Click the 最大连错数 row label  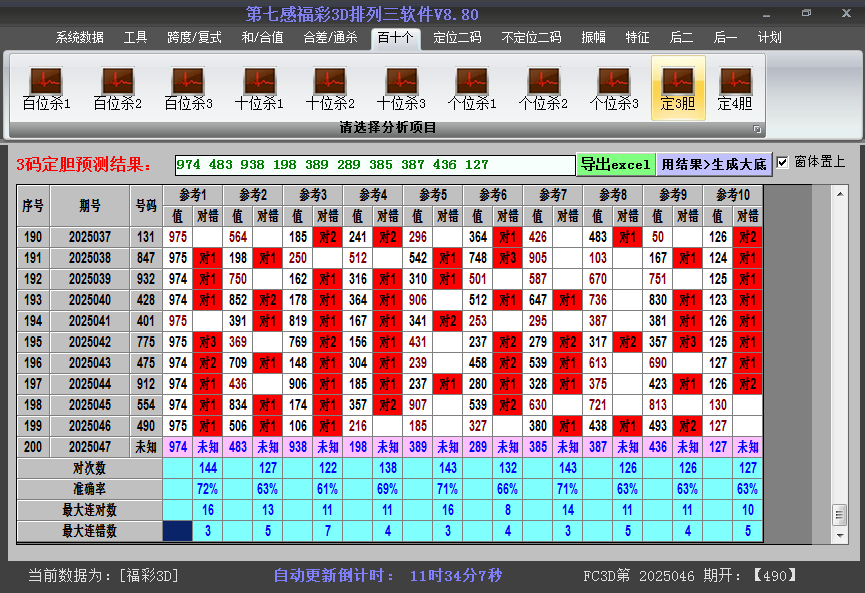point(89,531)
